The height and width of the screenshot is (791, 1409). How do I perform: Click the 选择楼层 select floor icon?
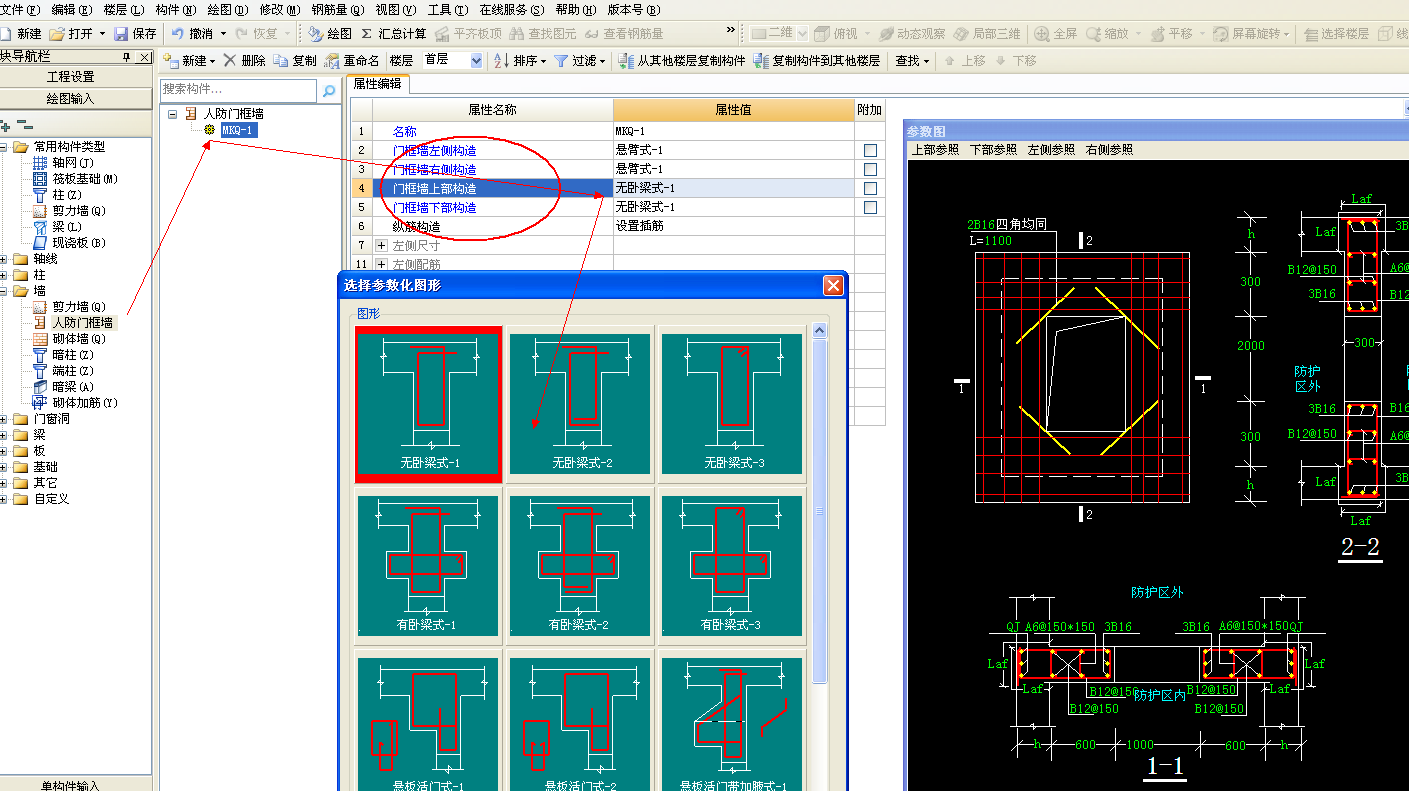[x=1309, y=33]
